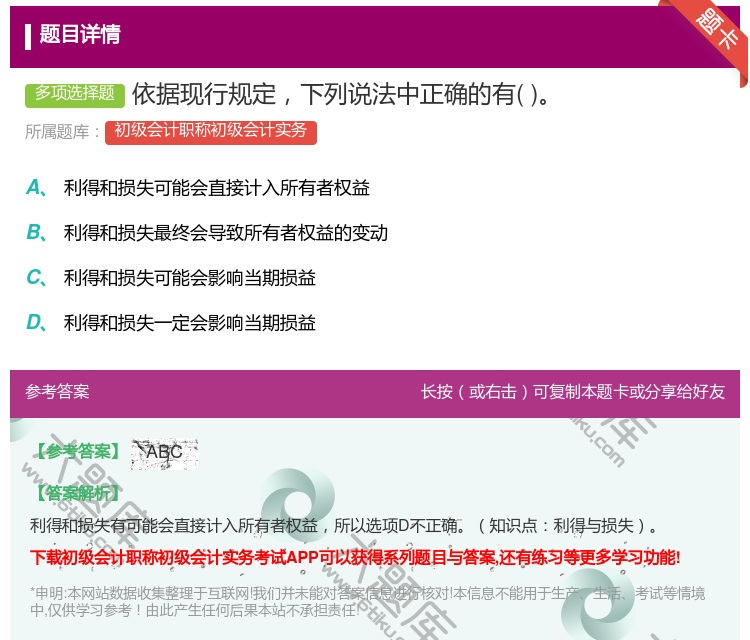Screen dimensions: 750x640
Task: Click the letter B option marker
Action: coord(36,233)
